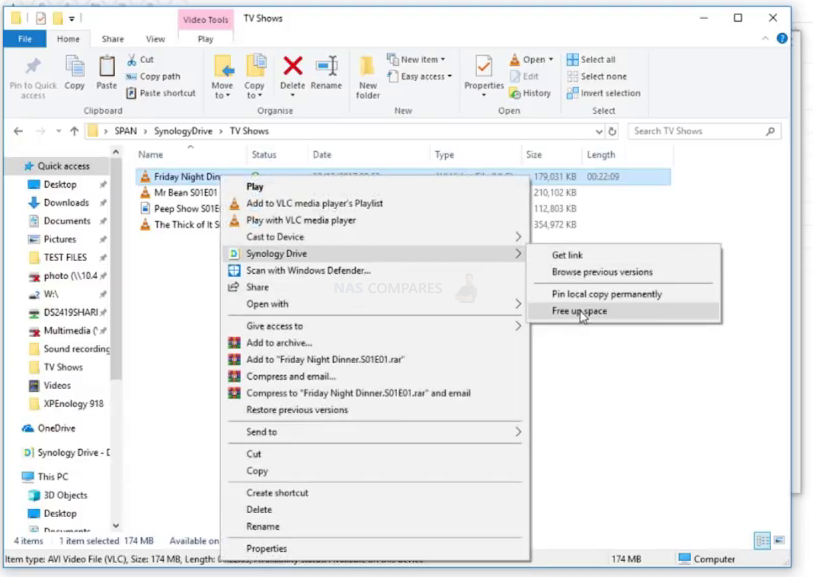Click the Cut scissors icon in ribbon
813x577 pixels.
[132, 59]
